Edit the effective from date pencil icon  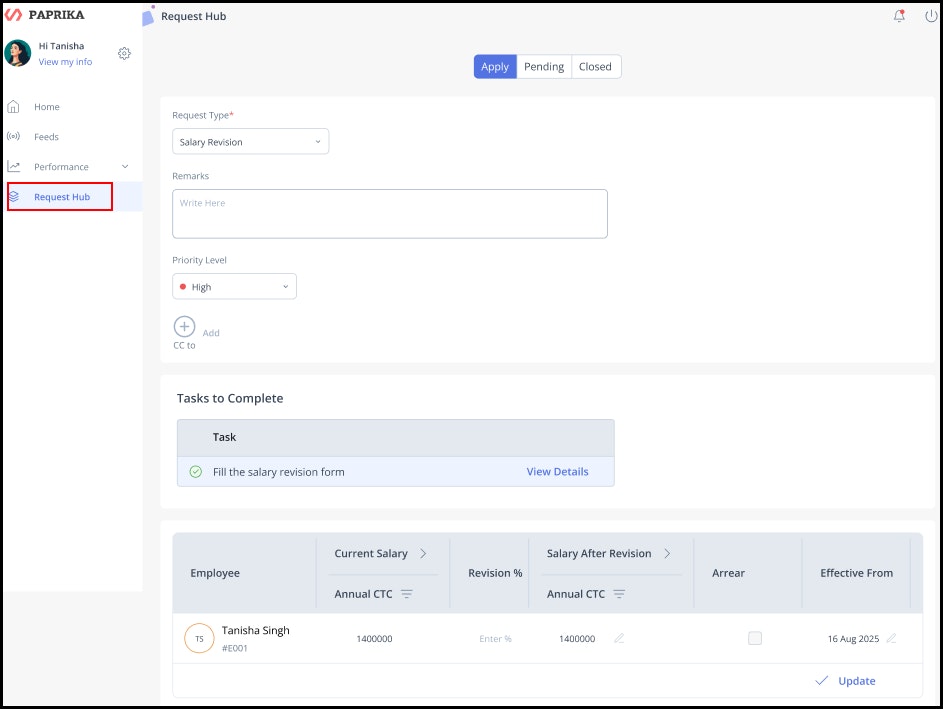[x=891, y=638]
